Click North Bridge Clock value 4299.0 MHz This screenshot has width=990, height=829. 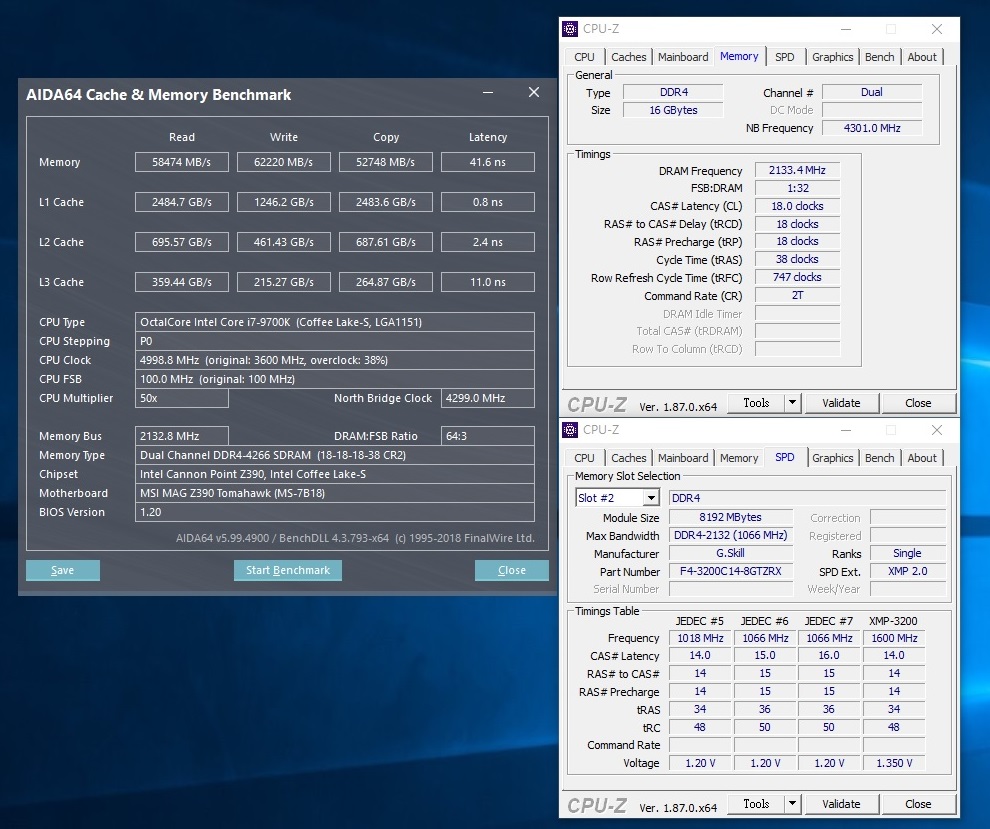pos(487,398)
